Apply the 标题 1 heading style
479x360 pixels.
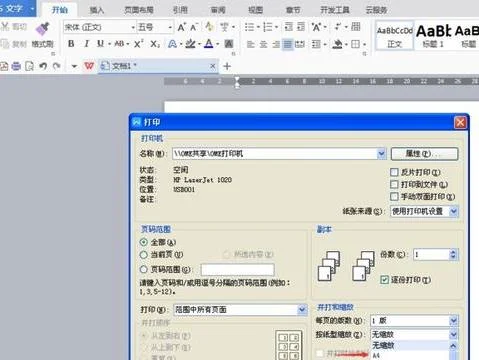tap(433, 36)
